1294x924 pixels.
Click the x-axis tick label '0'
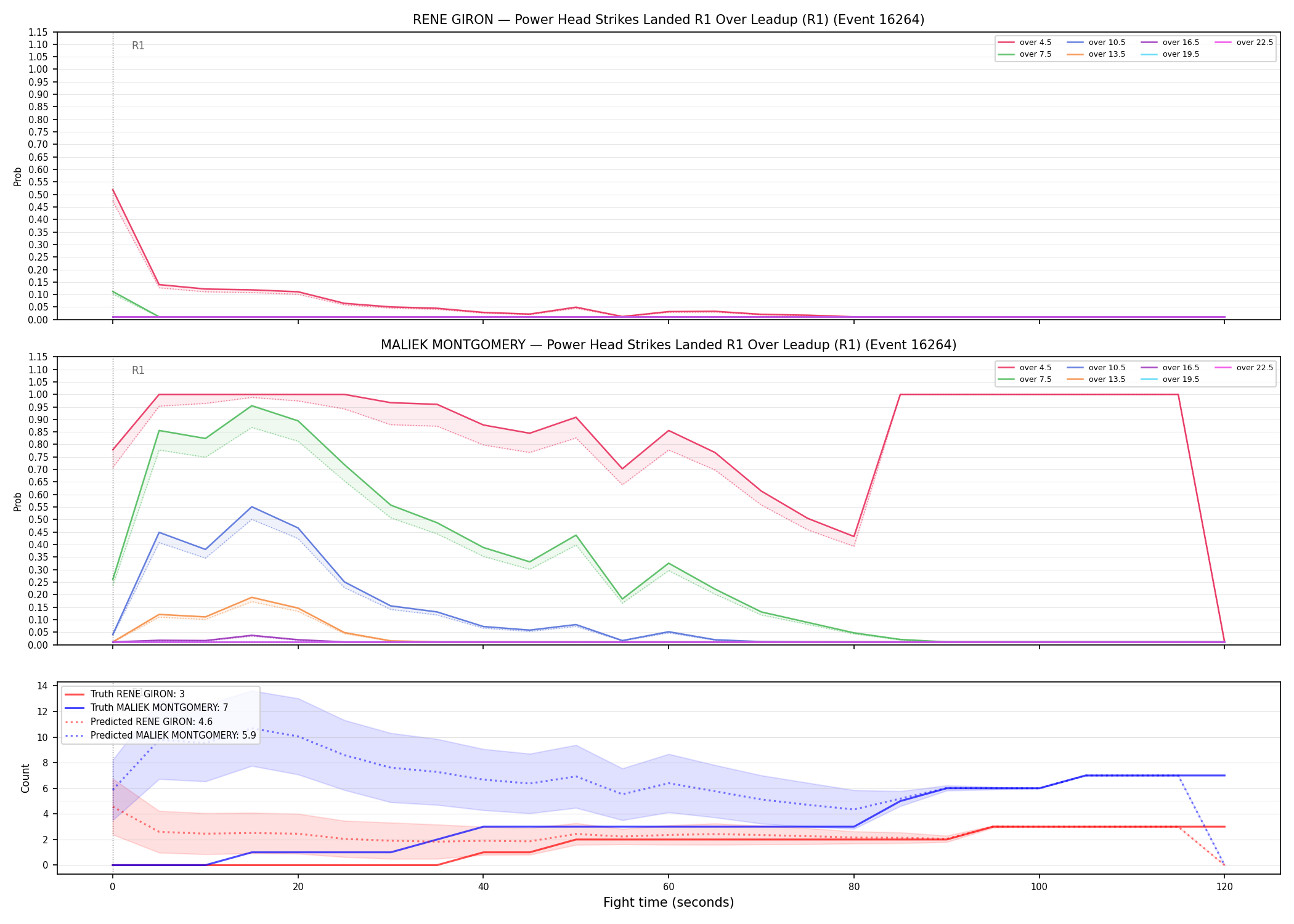click(113, 887)
